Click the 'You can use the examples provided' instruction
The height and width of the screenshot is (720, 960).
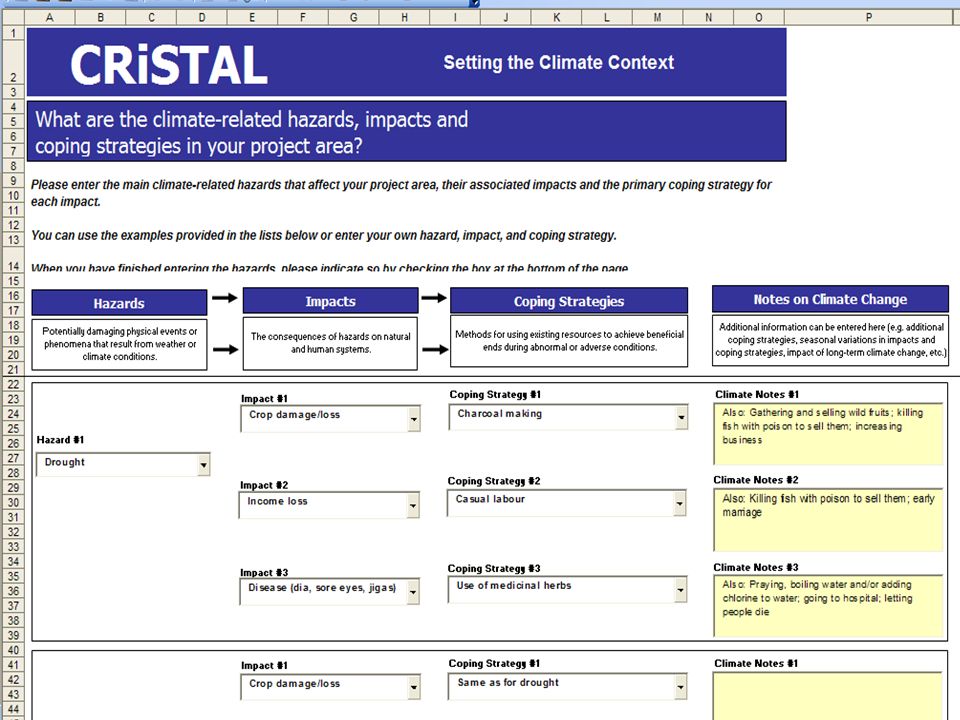click(324, 235)
